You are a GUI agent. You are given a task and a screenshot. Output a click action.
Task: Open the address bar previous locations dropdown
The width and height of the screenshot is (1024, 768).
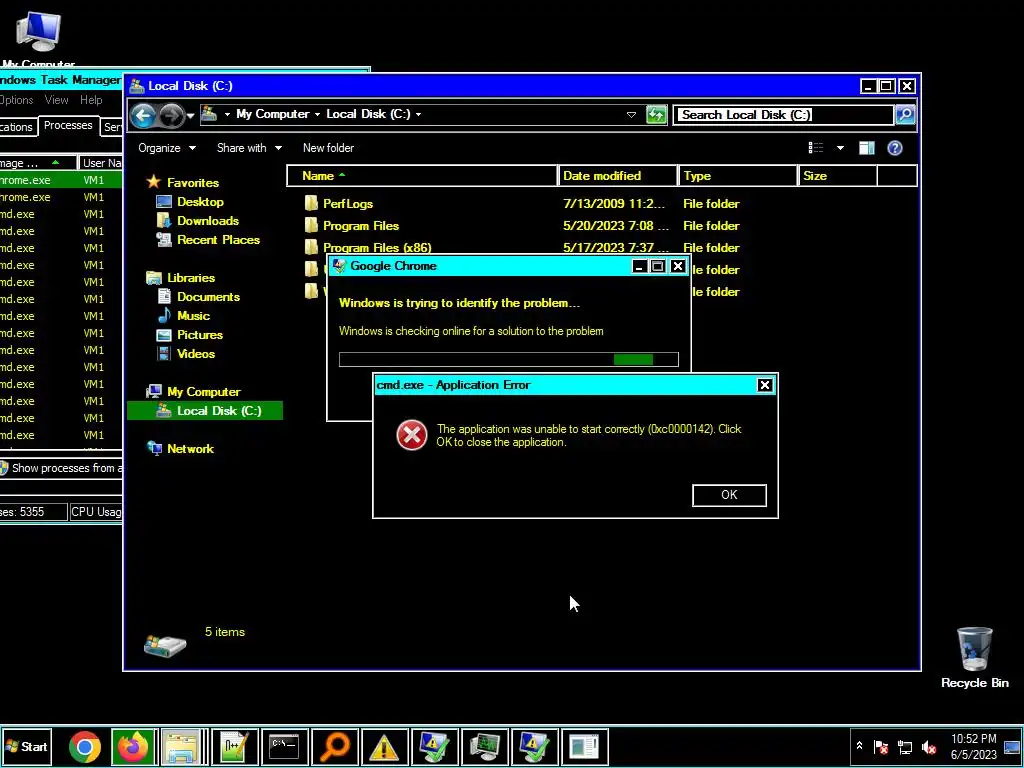point(631,115)
